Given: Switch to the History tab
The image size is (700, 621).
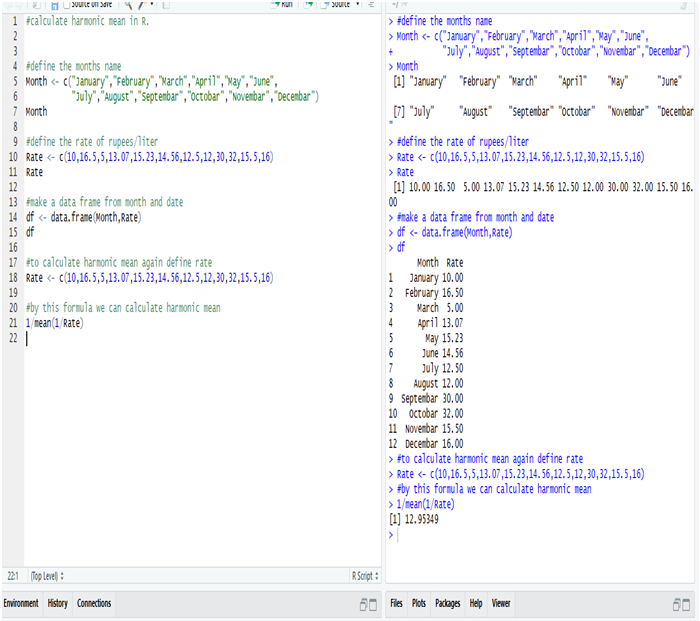Looking at the screenshot, I should (x=58, y=603).
